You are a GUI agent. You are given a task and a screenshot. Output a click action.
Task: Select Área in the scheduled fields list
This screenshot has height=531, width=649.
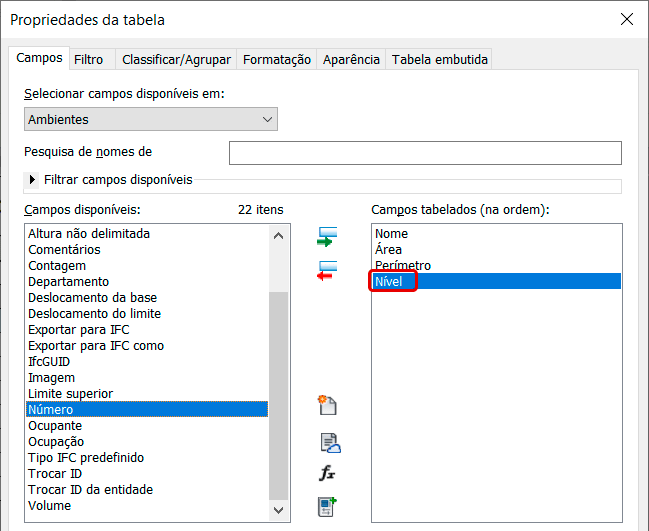pyautogui.click(x=389, y=250)
